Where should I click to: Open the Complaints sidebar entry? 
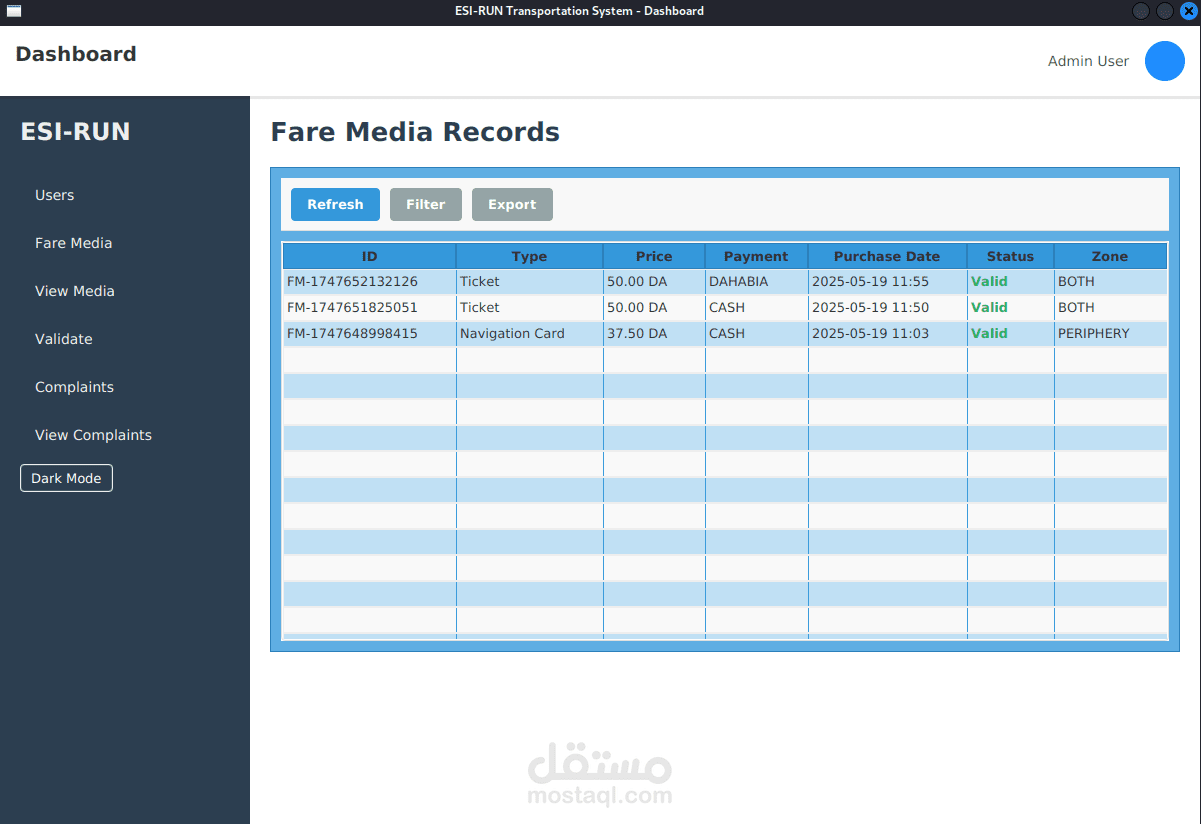75,387
